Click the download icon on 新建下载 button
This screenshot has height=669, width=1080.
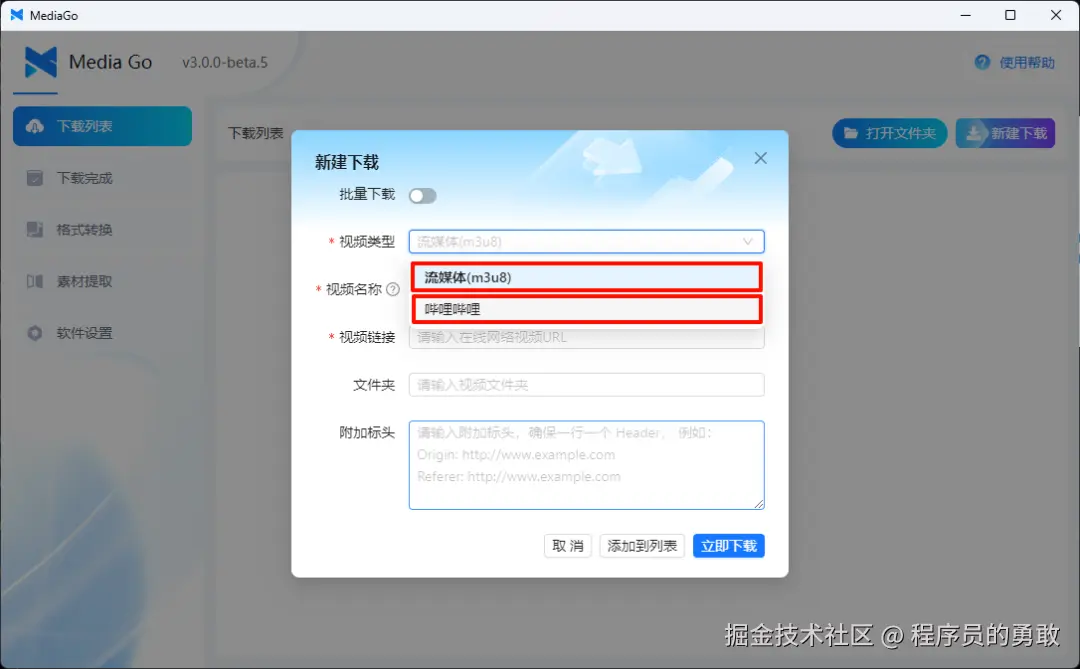click(974, 132)
